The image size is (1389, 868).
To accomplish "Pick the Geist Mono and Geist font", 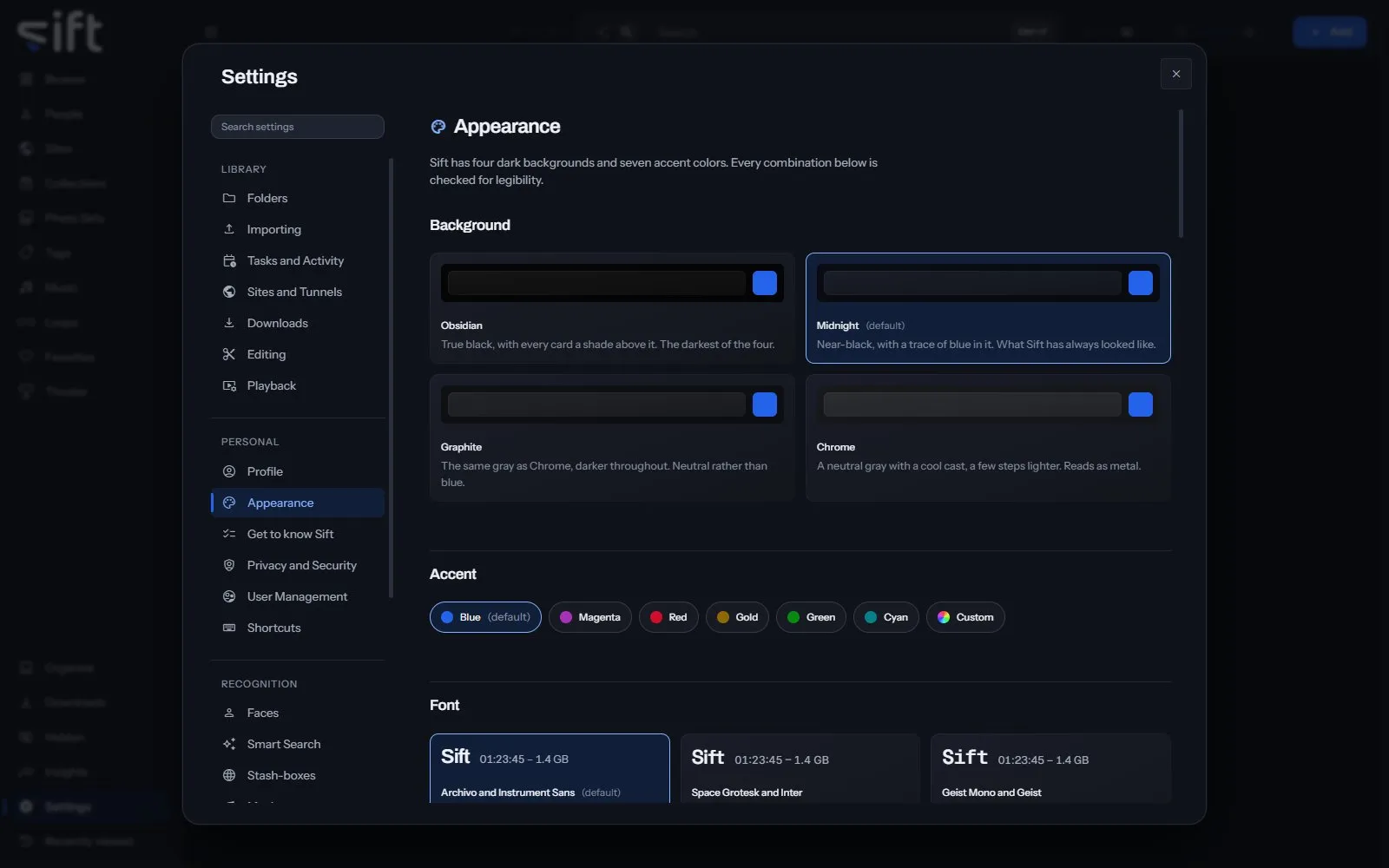I will click(x=1050, y=769).
